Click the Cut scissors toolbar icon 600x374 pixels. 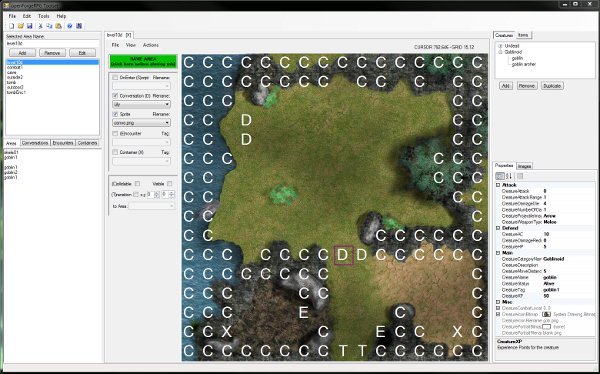click(x=40, y=26)
